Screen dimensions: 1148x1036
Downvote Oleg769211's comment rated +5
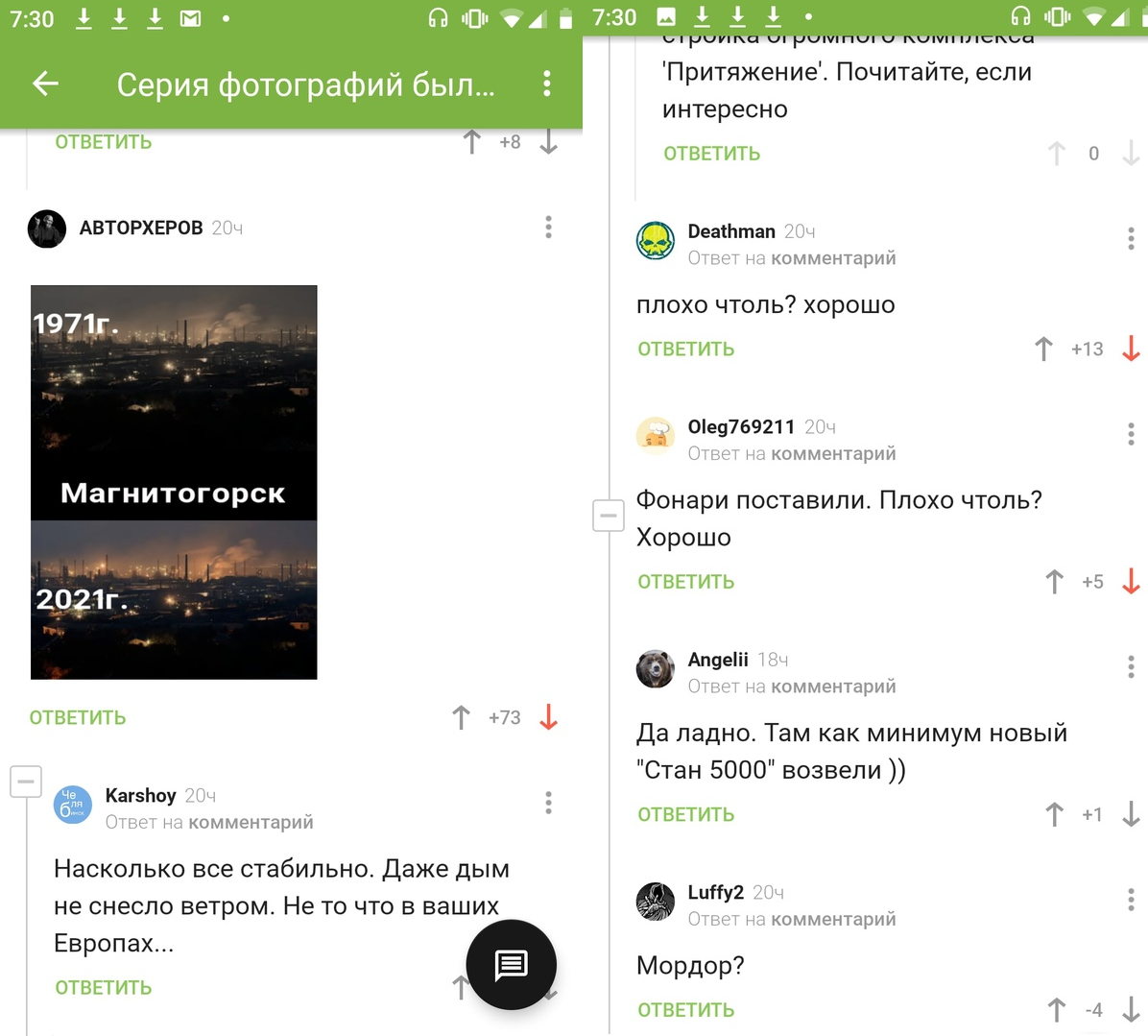click(1131, 582)
